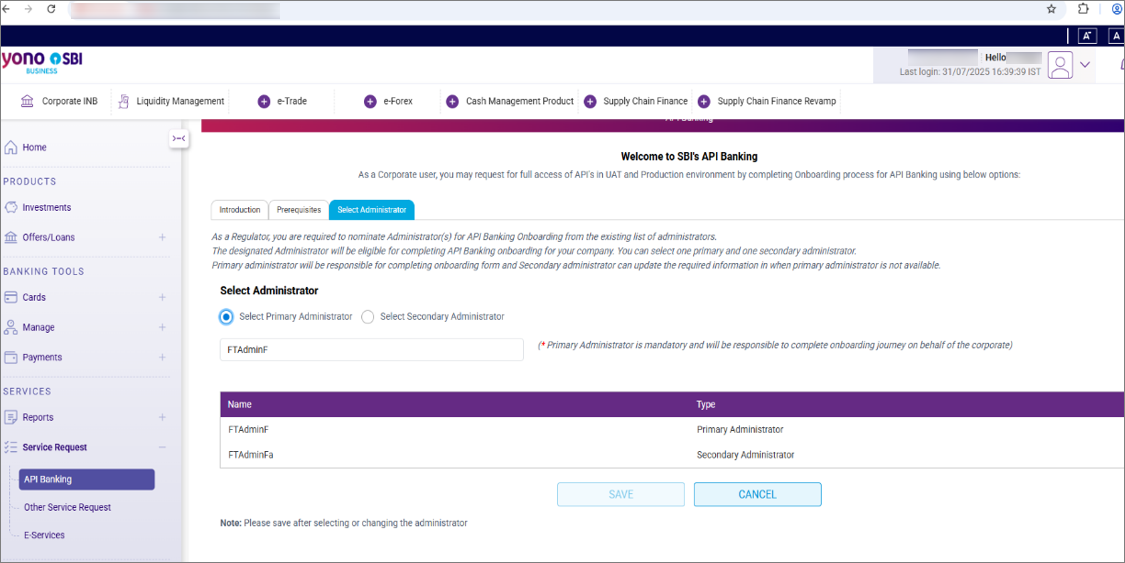Click the Investments piggy bank icon
This screenshot has width=1125, height=563.
pos(11,207)
